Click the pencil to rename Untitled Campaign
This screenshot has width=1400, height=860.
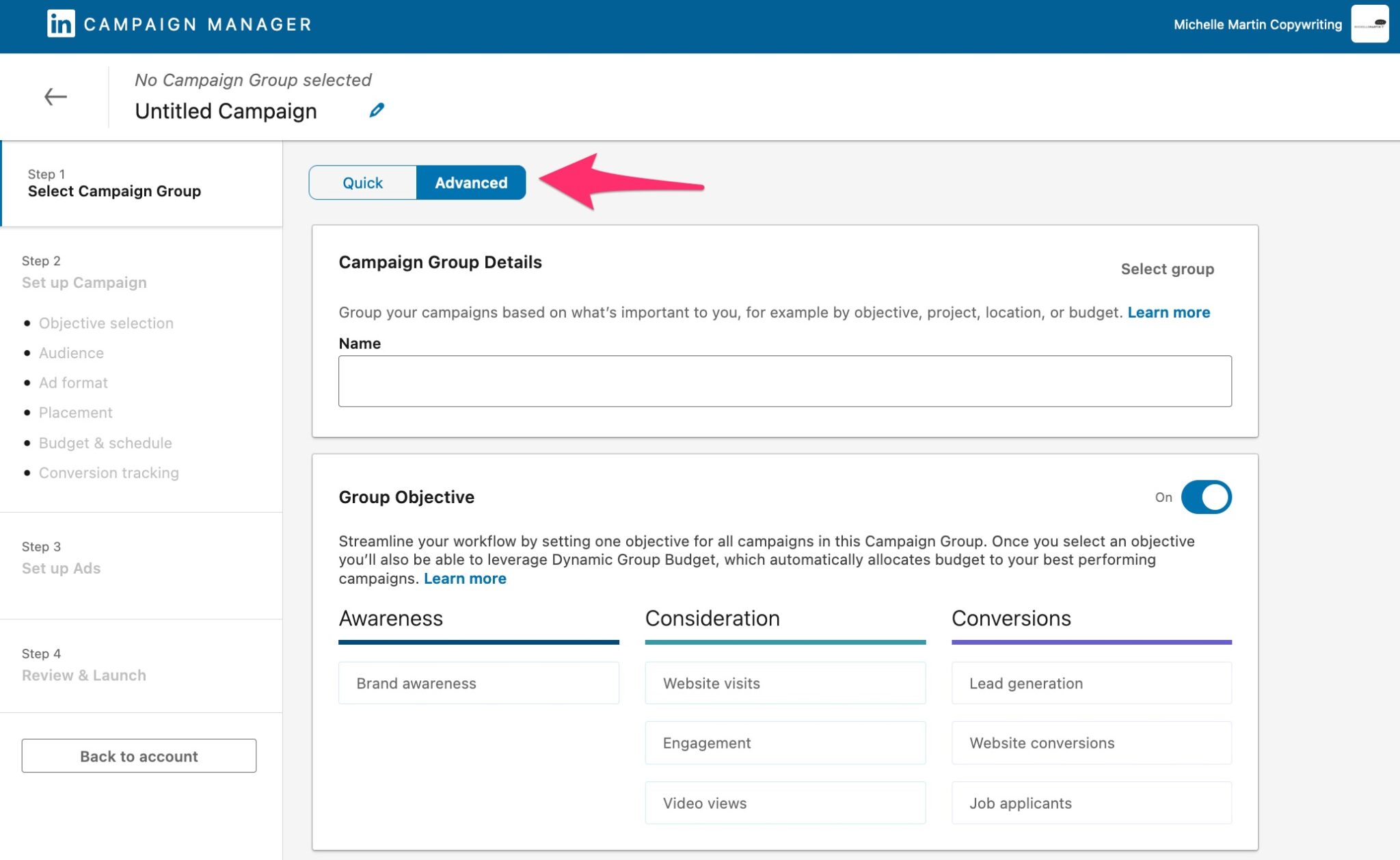click(x=376, y=109)
